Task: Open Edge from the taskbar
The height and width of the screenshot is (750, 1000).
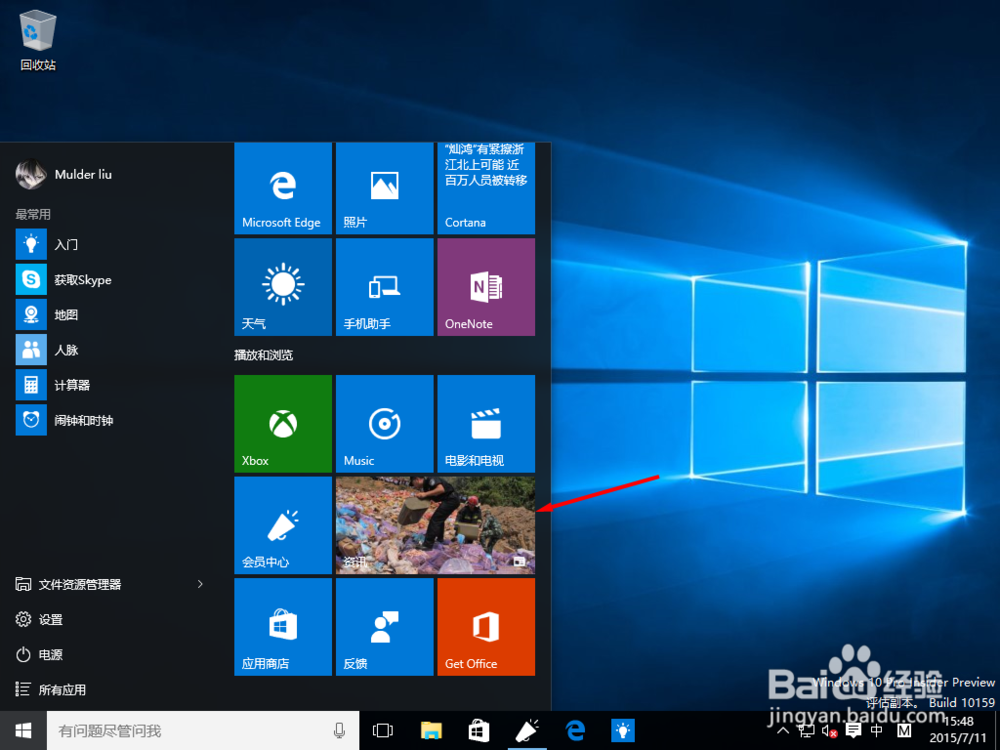Action: tap(575, 730)
